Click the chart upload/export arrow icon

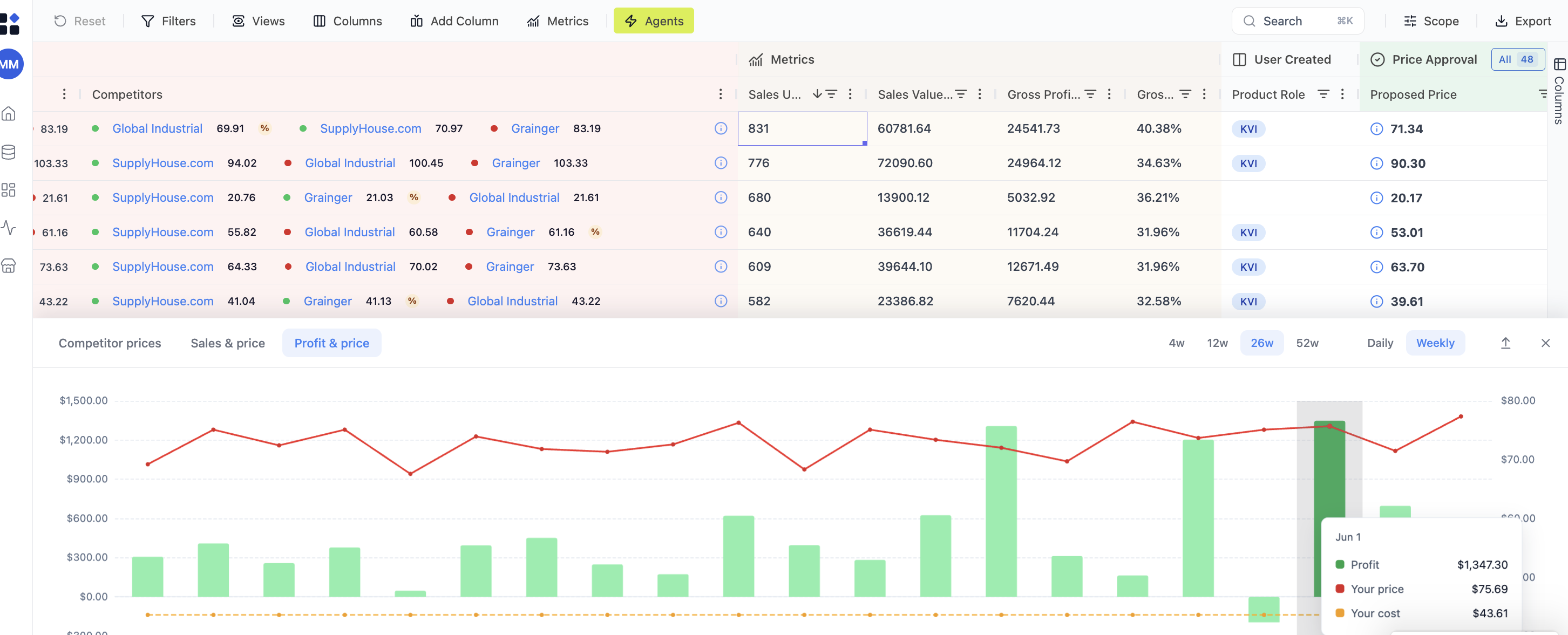tap(1506, 343)
